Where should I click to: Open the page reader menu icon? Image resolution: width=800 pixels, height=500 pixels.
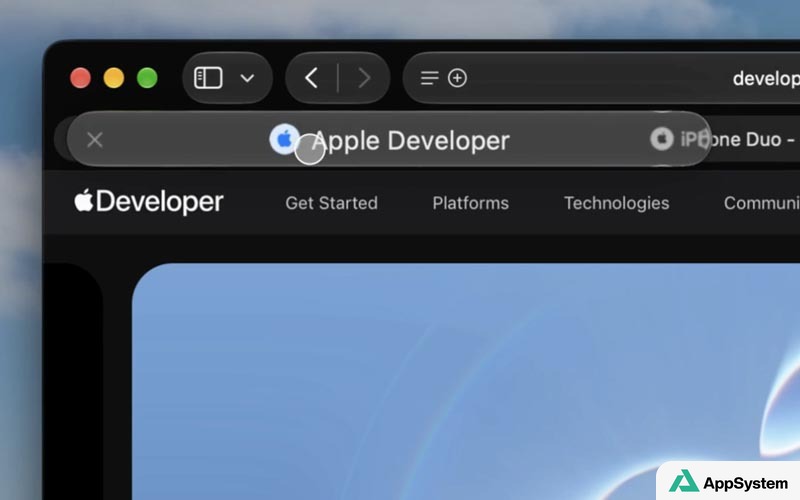(x=429, y=78)
